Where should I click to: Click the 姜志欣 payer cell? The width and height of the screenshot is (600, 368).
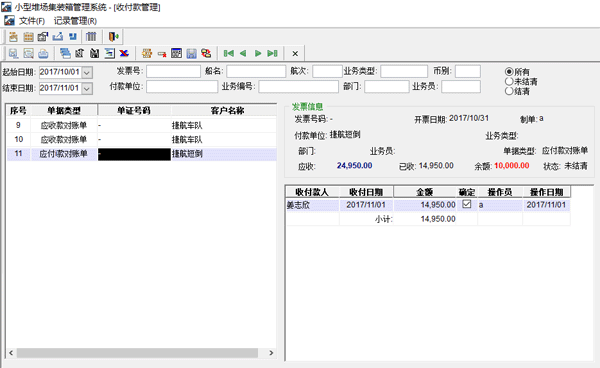[x=312, y=205]
